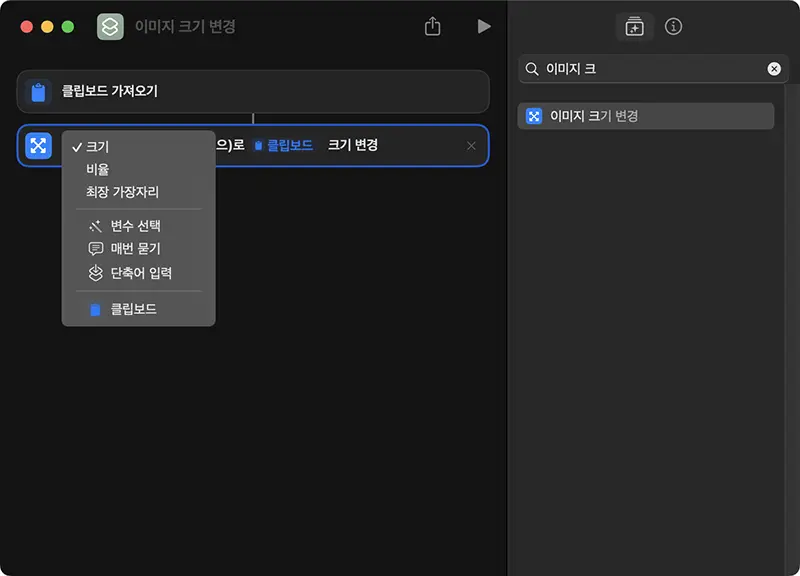
Task: Run the shortcut using the play button
Action: point(483,27)
